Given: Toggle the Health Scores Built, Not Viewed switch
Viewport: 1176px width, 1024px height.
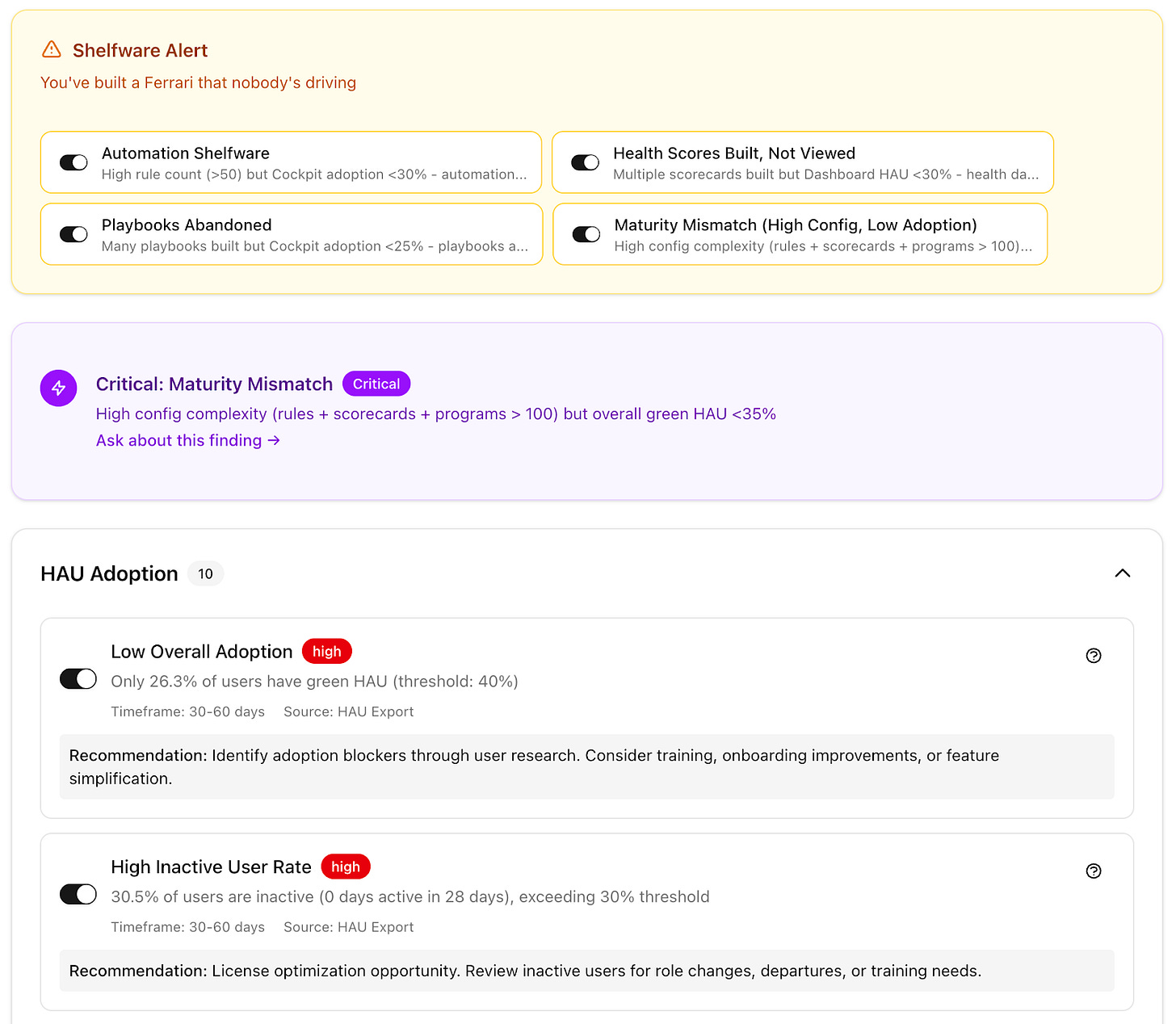Looking at the screenshot, I should click(585, 162).
